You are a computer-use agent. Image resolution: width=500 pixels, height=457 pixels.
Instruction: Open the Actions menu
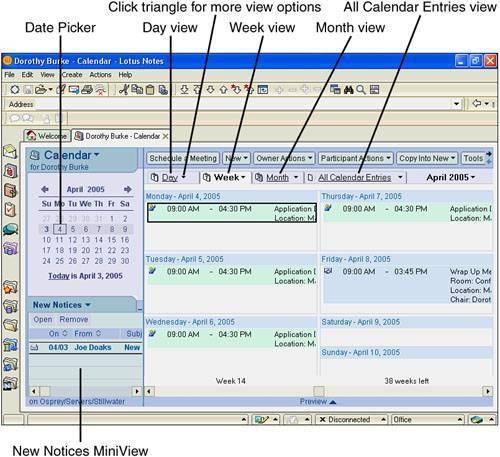(100, 75)
